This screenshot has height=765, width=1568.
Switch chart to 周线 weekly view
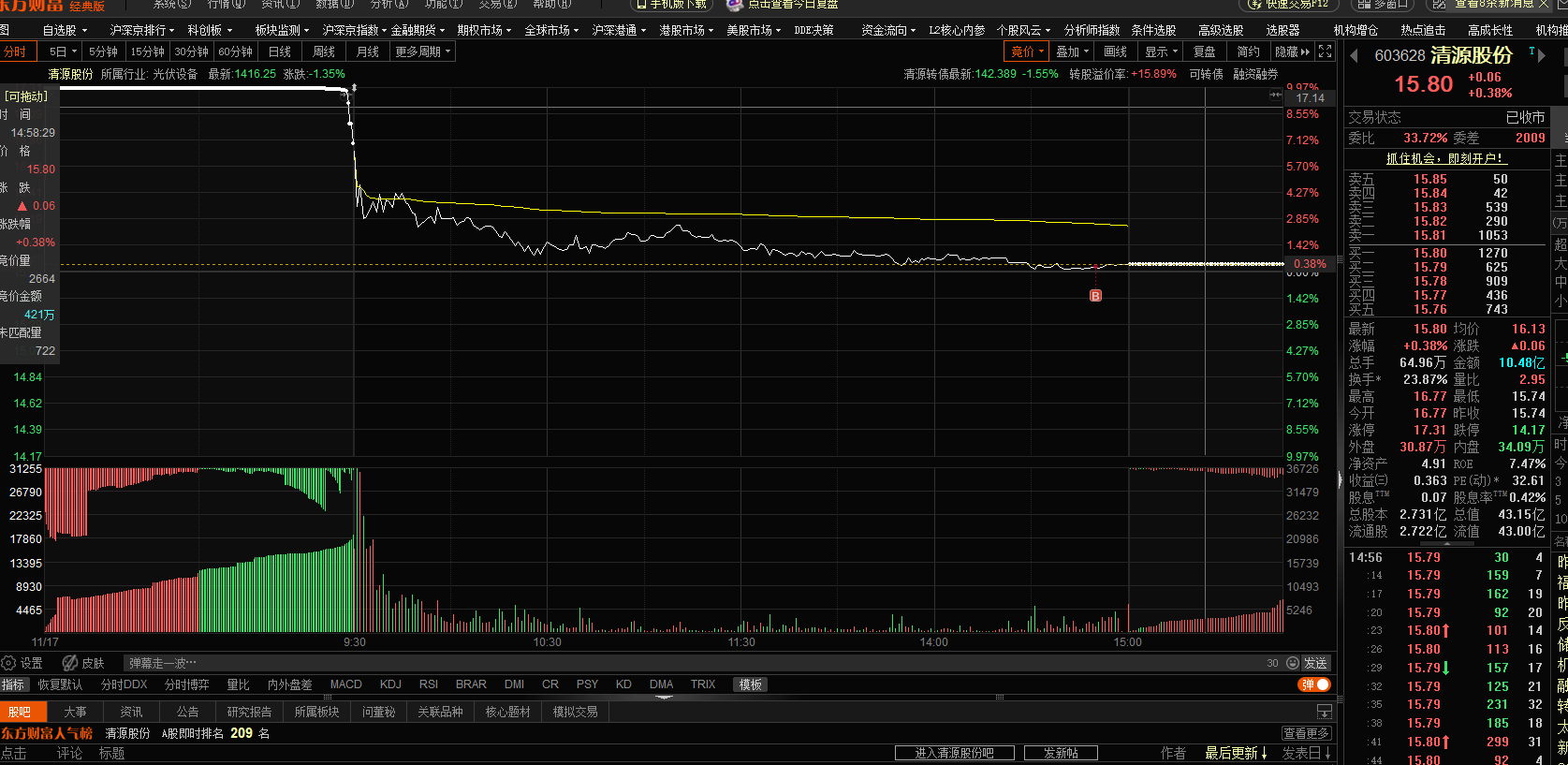pos(323,51)
